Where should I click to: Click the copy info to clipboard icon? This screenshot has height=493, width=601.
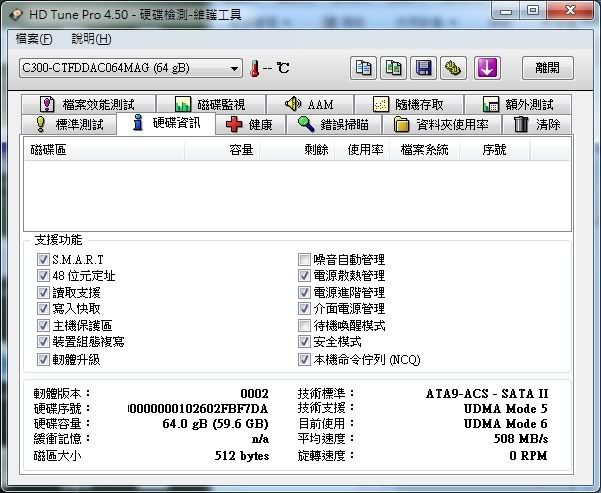click(363, 68)
